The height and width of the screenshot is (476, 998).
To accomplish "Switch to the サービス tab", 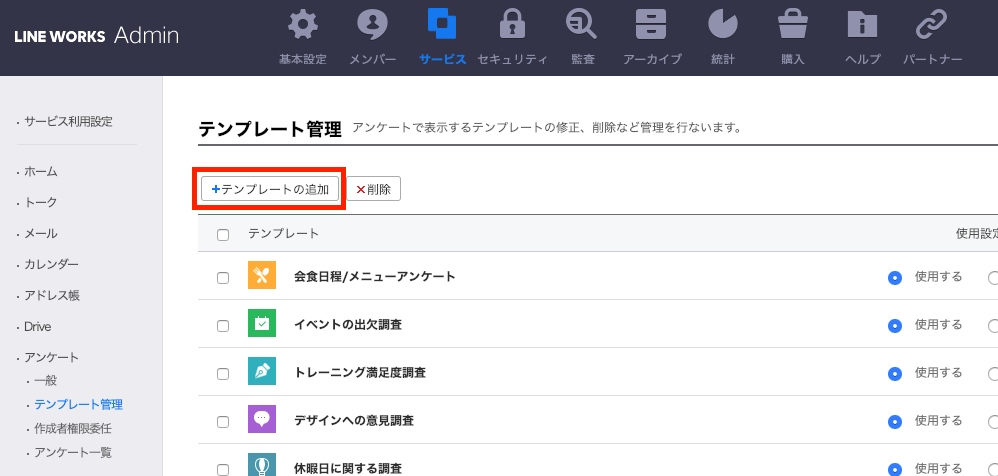I will pyautogui.click(x=442, y=36).
